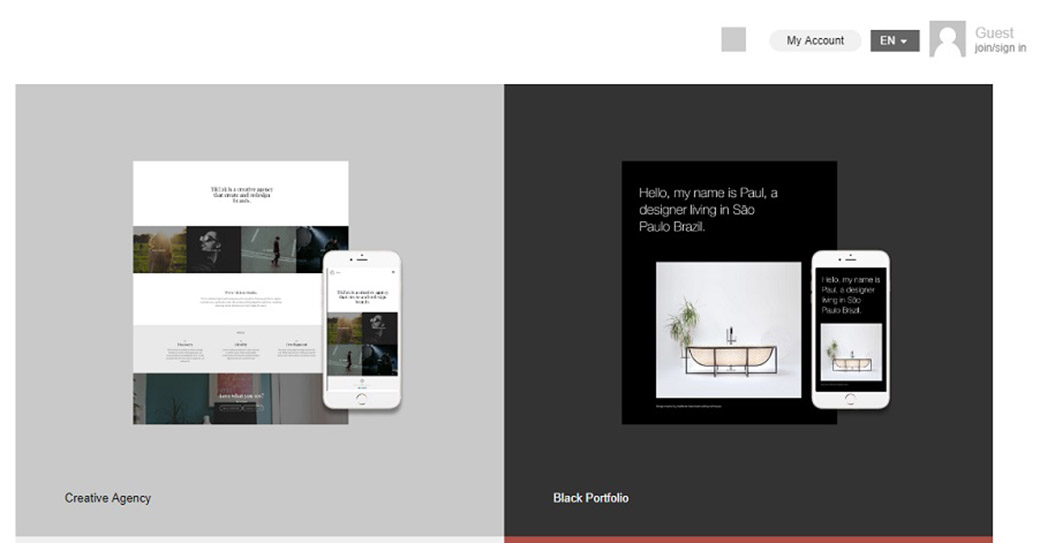Expand the EN language dropdown

click(894, 41)
